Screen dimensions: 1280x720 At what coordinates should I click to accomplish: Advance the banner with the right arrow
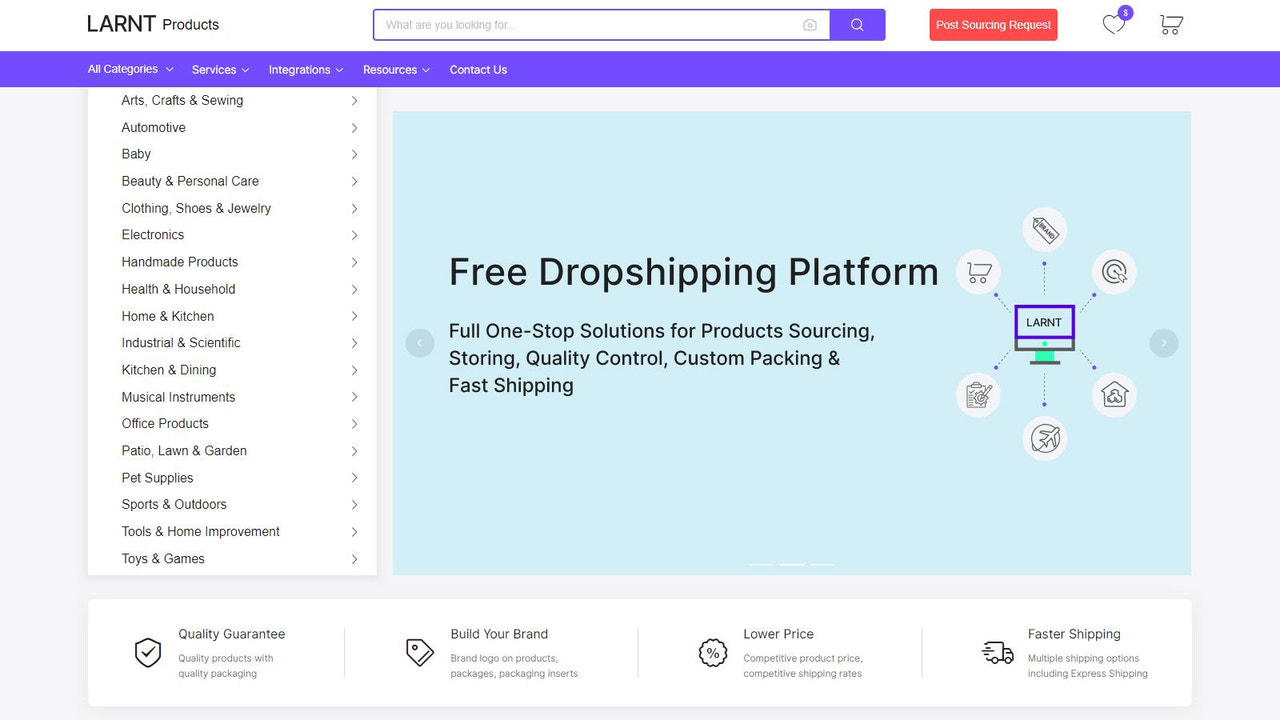pyautogui.click(x=1163, y=343)
